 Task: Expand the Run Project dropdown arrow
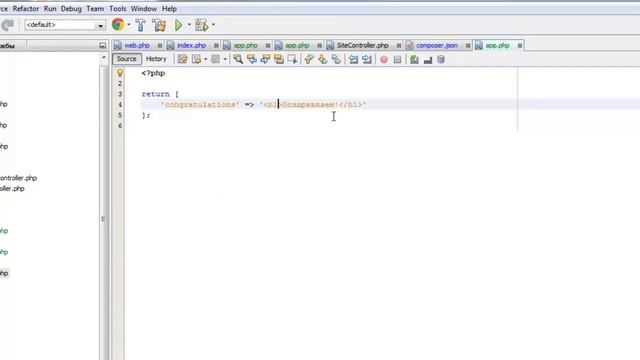pyautogui.click(x=189, y=25)
